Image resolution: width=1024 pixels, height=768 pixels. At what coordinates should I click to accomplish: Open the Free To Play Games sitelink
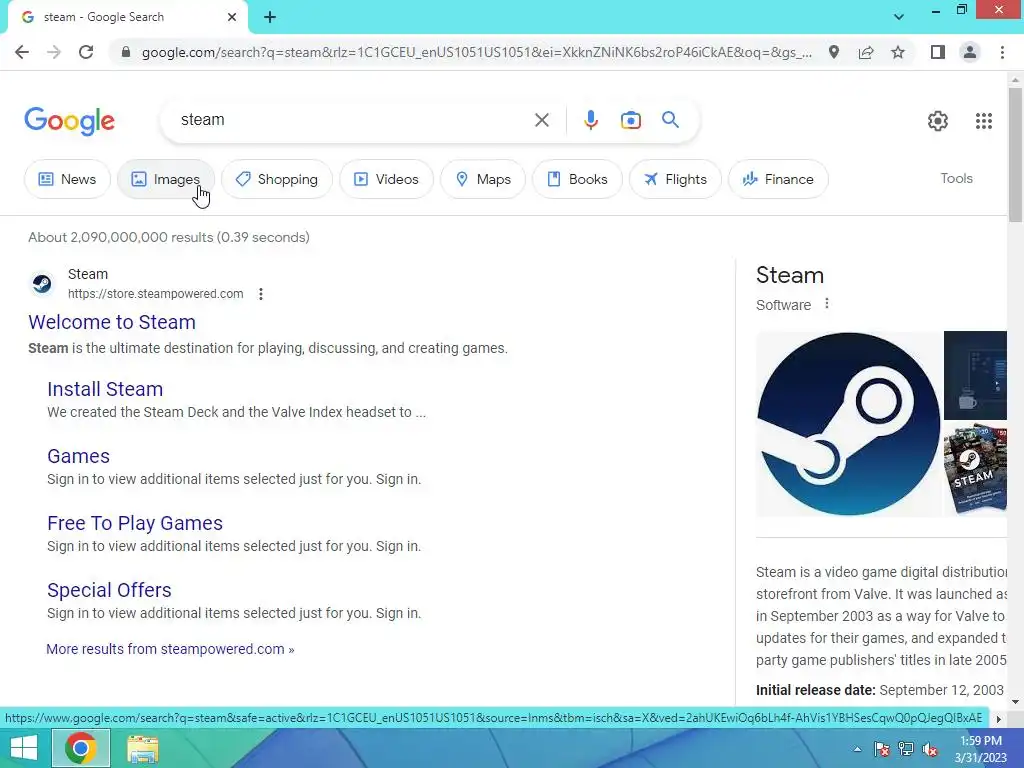(135, 523)
